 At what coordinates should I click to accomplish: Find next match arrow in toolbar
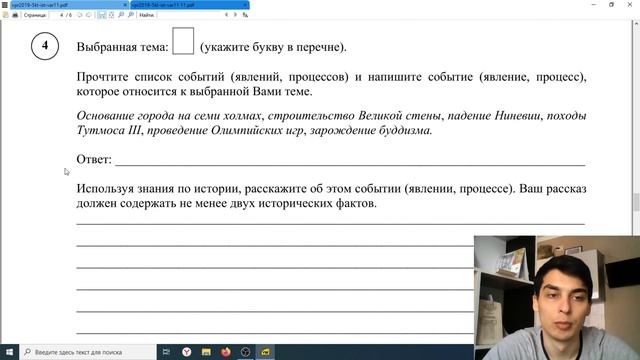click(236, 15)
